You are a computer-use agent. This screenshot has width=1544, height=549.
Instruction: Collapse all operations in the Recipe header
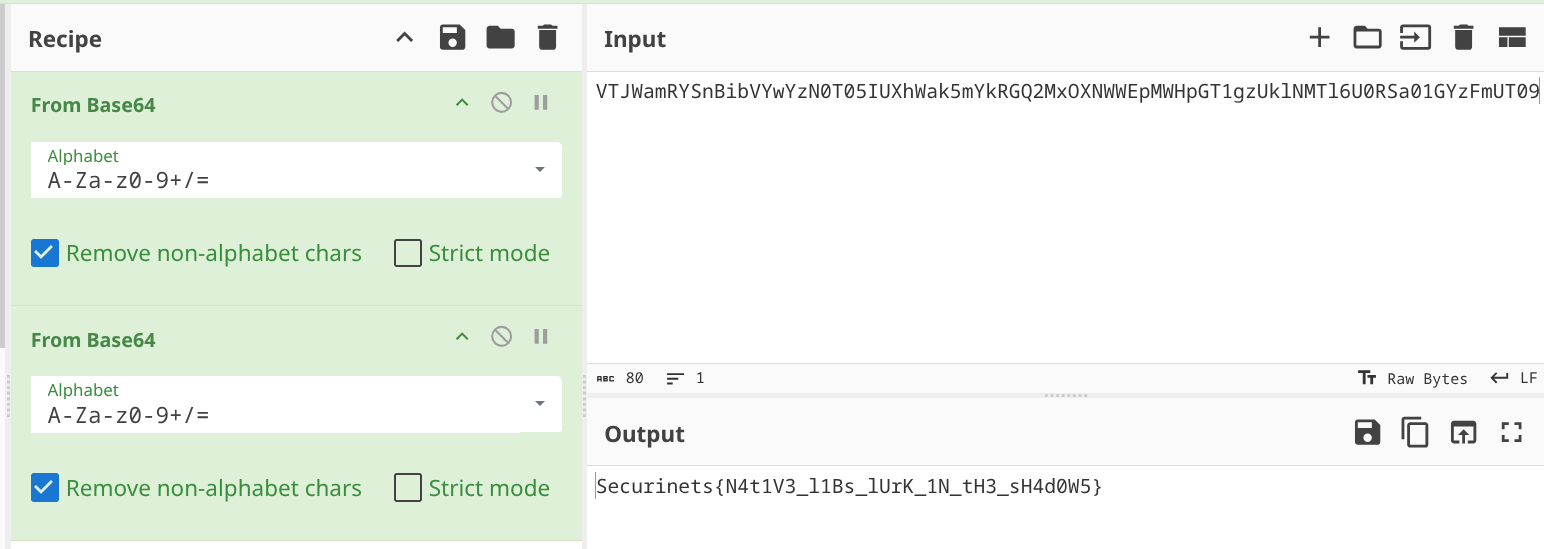[x=404, y=38]
